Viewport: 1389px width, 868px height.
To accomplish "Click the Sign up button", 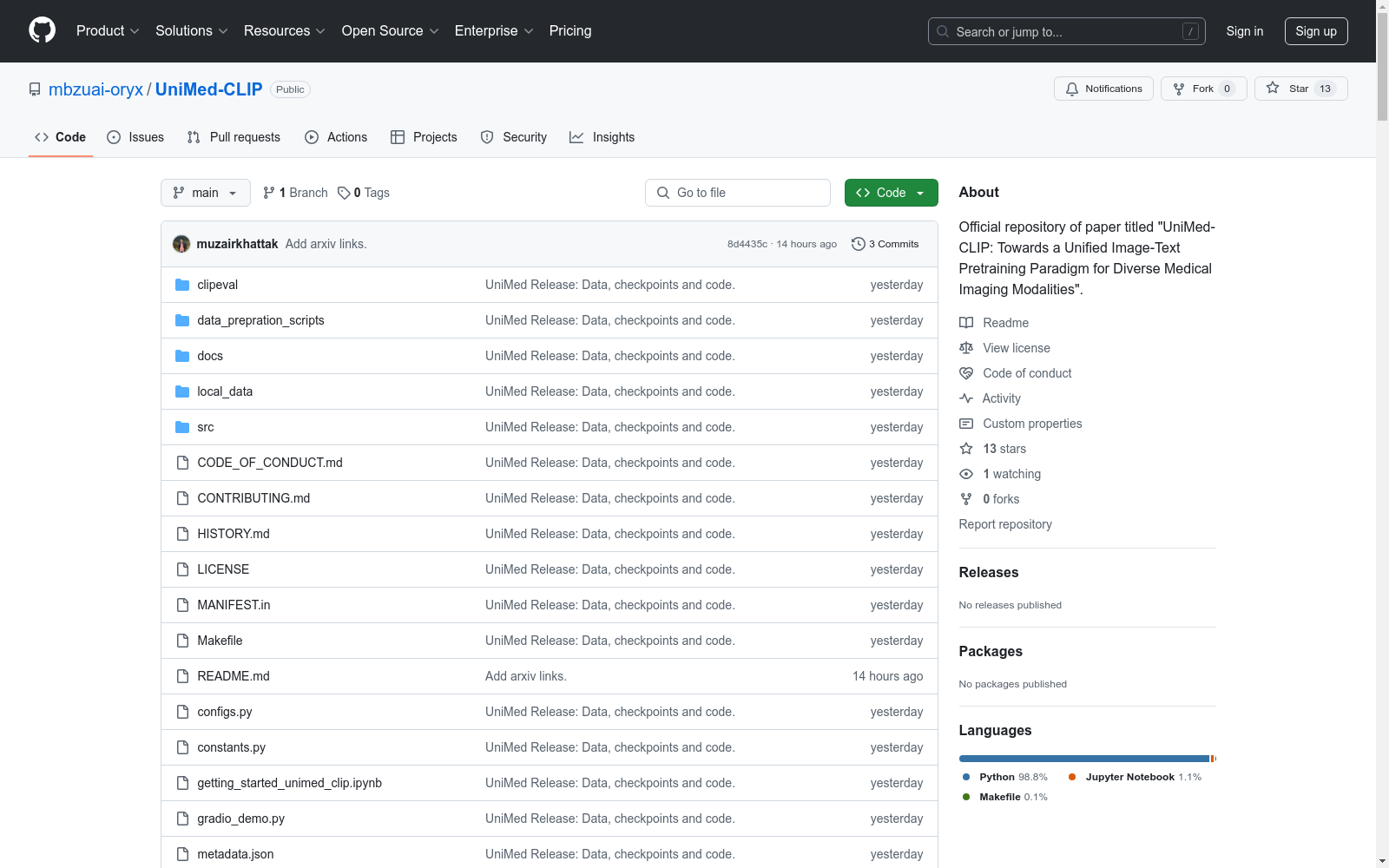I will point(1316,31).
